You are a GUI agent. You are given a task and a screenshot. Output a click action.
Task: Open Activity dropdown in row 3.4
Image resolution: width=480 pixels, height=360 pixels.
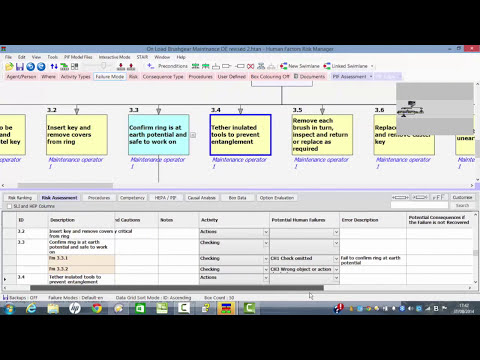pyautogui.click(x=266, y=278)
